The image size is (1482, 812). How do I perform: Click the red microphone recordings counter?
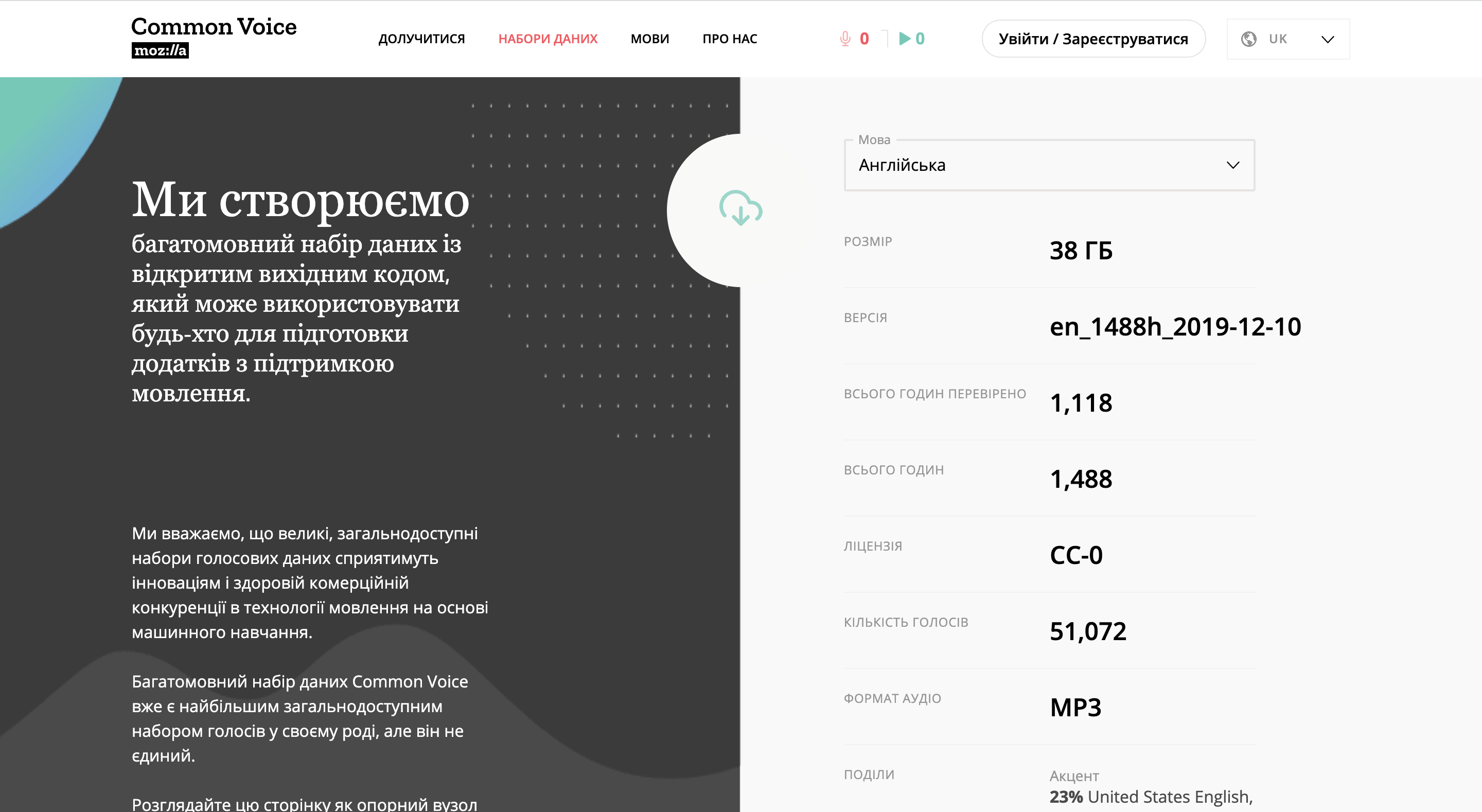tap(854, 39)
